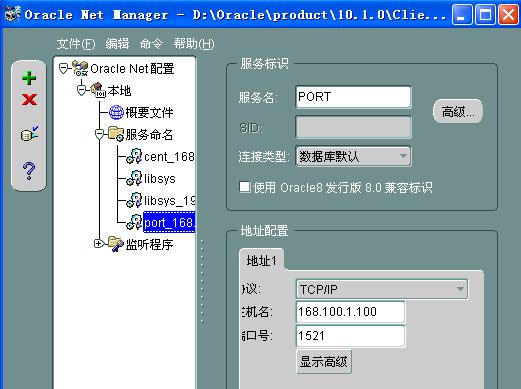Open the 文件(F) menu
The width and height of the screenshot is (521, 389).
pos(76,44)
